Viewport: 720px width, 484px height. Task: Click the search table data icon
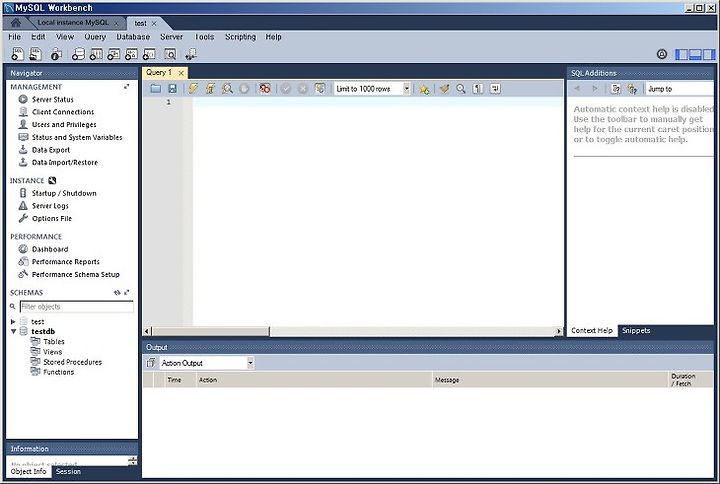[x=170, y=54]
